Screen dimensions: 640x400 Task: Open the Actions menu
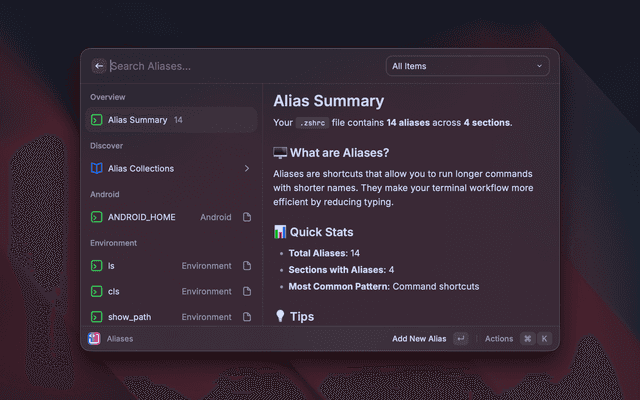coord(498,339)
